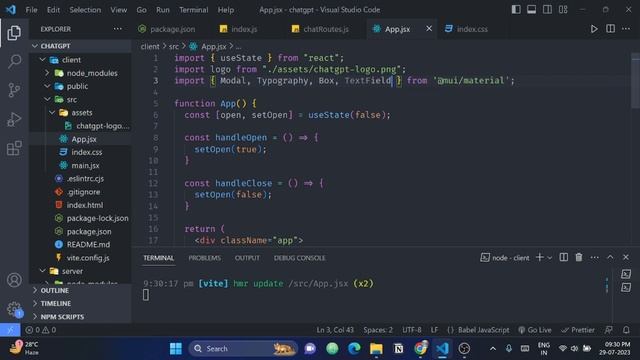Image resolution: width=640 pixels, height=360 pixels.
Task: Open terminal panel more actions
Action: pyautogui.click(x=595, y=257)
